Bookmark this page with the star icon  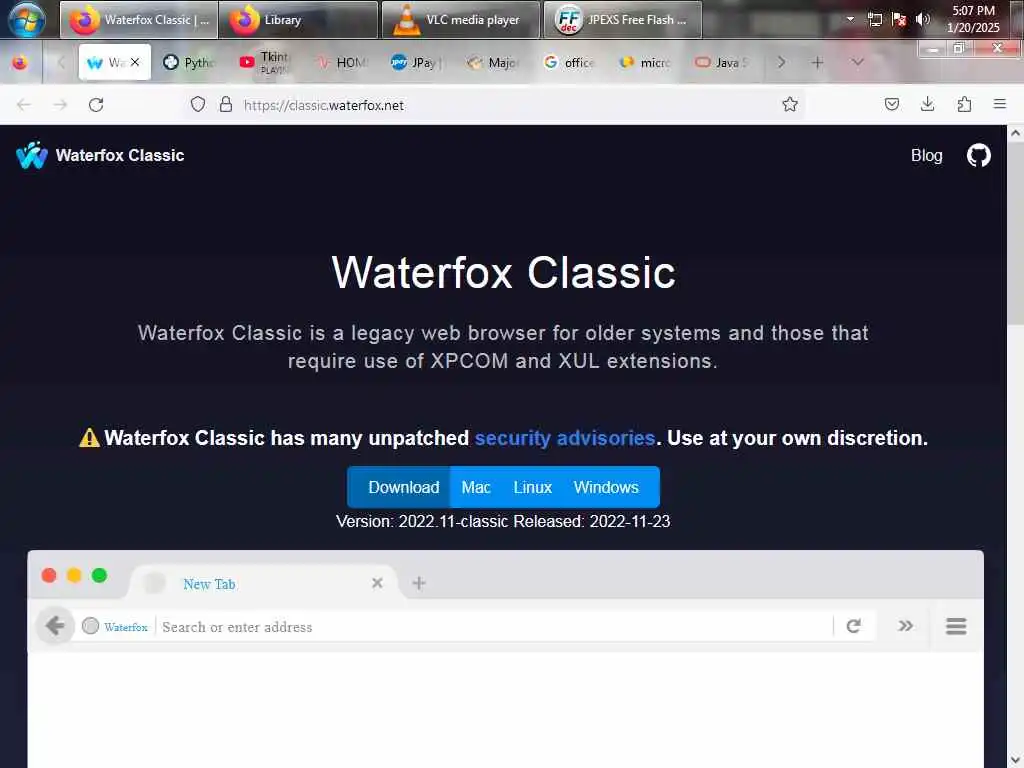(x=790, y=104)
